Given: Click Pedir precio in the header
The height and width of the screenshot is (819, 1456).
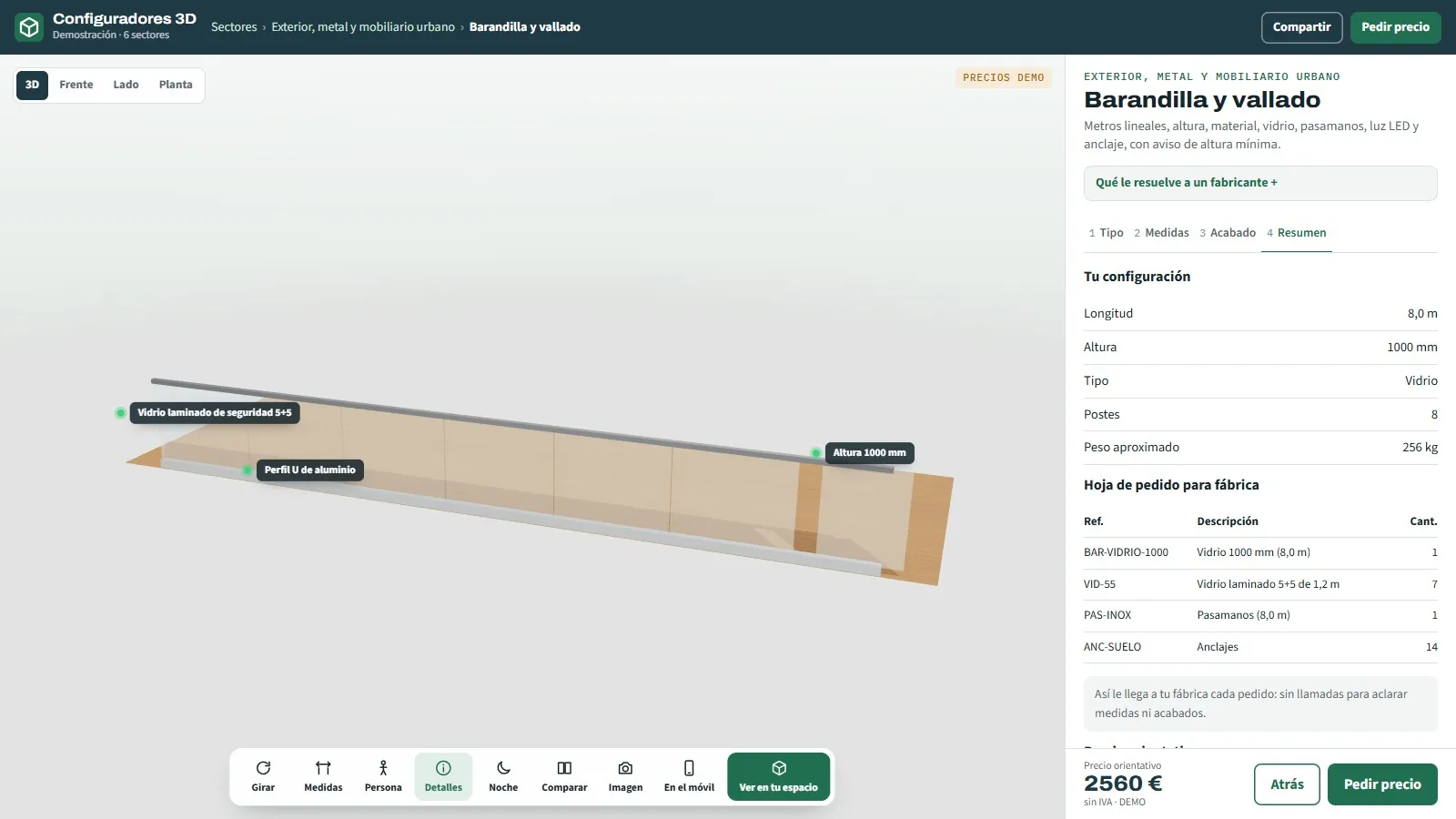Looking at the screenshot, I should click(x=1395, y=27).
